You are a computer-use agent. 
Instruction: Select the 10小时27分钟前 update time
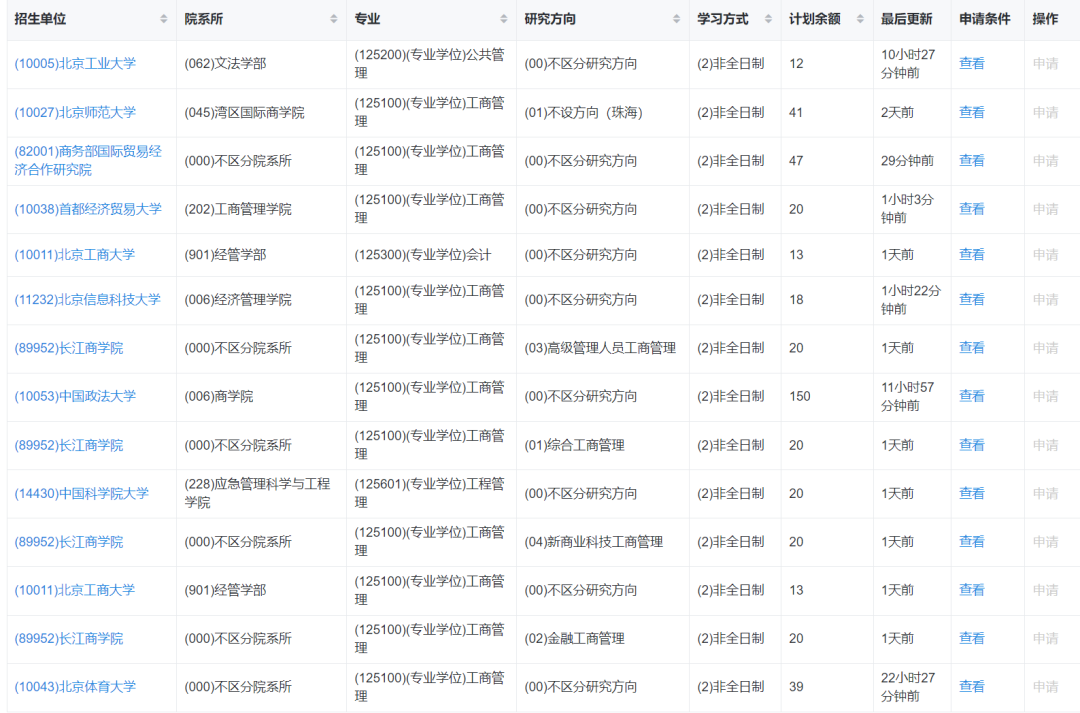click(x=908, y=63)
